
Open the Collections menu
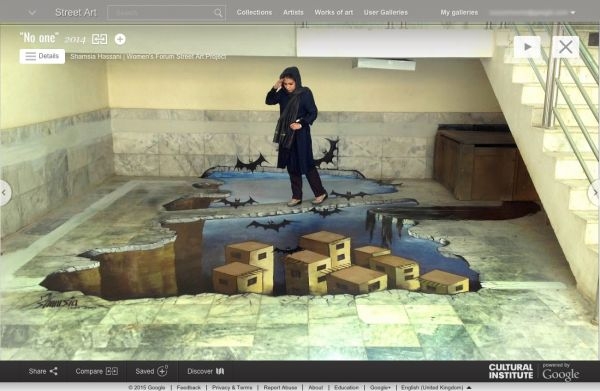(x=254, y=12)
